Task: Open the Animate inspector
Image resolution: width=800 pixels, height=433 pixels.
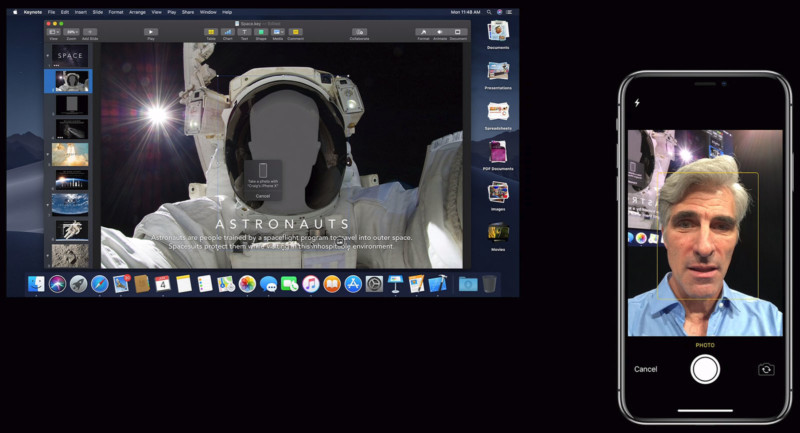Action: click(440, 32)
